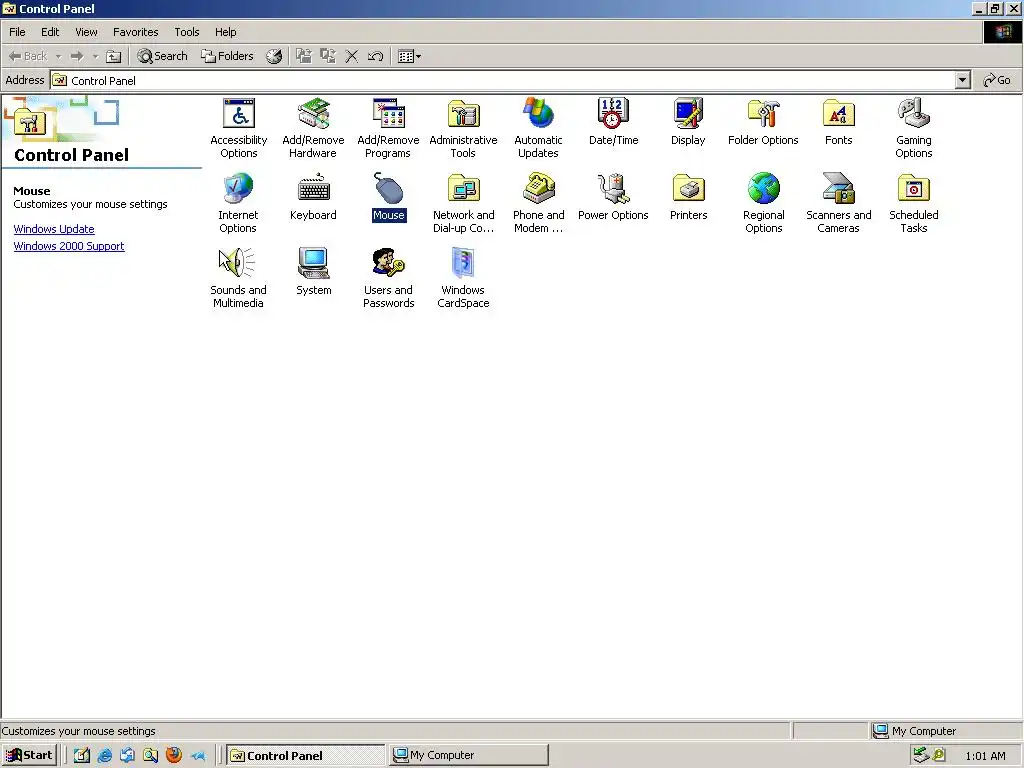Follow the Windows Update link
Screen dimensions: 1024x768
pyautogui.click(x=54, y=229)
